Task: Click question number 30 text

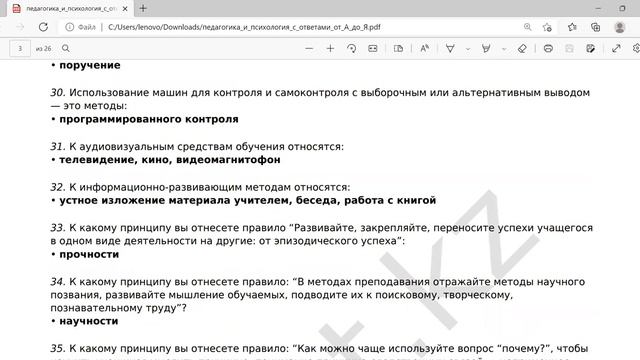Action: pyautogui.click(x=320, y=99)
